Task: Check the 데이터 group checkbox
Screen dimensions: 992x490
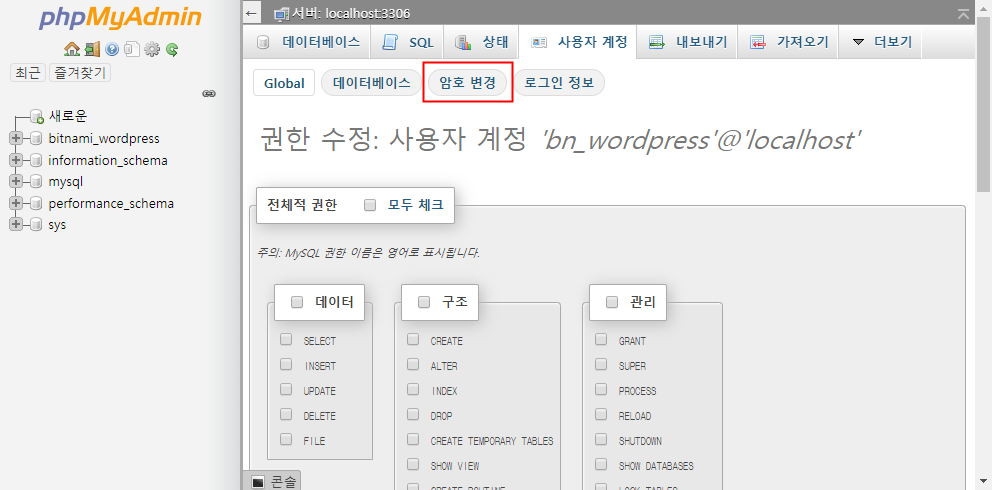Action: [x=297, y=302]
